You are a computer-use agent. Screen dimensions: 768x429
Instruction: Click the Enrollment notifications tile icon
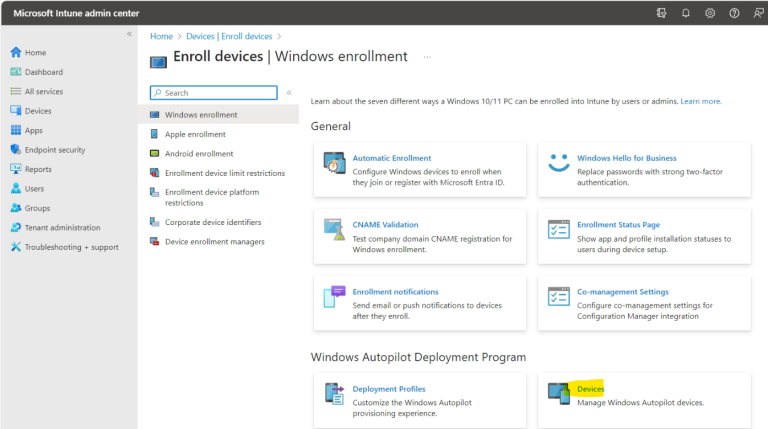coord(334,297)
